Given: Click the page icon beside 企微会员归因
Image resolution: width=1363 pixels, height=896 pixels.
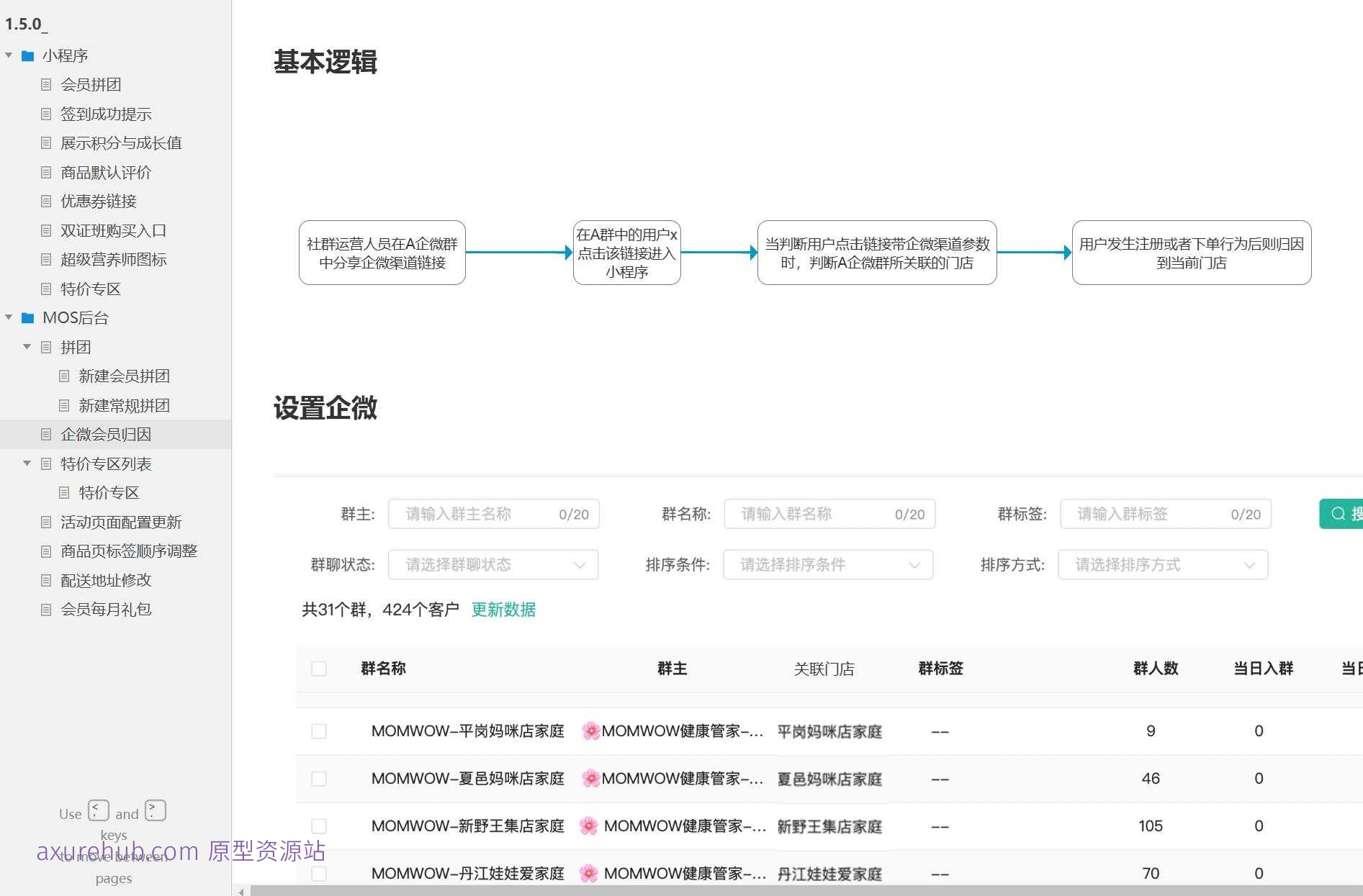Looking at the screenshot, I should pos(45,434).
